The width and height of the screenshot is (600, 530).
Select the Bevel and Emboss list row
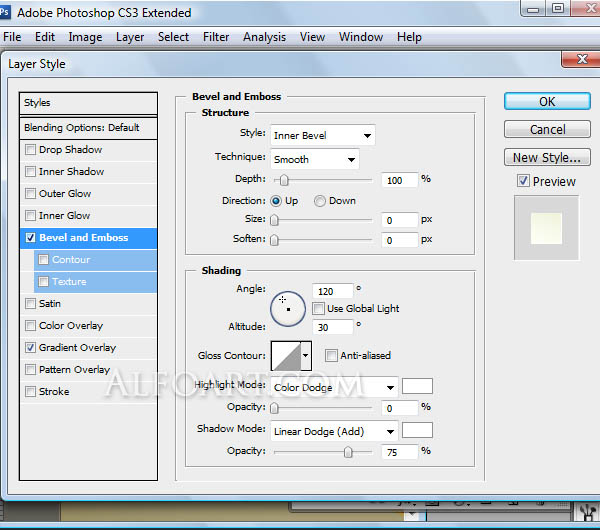pyautogui.click(x=88, y=238)
